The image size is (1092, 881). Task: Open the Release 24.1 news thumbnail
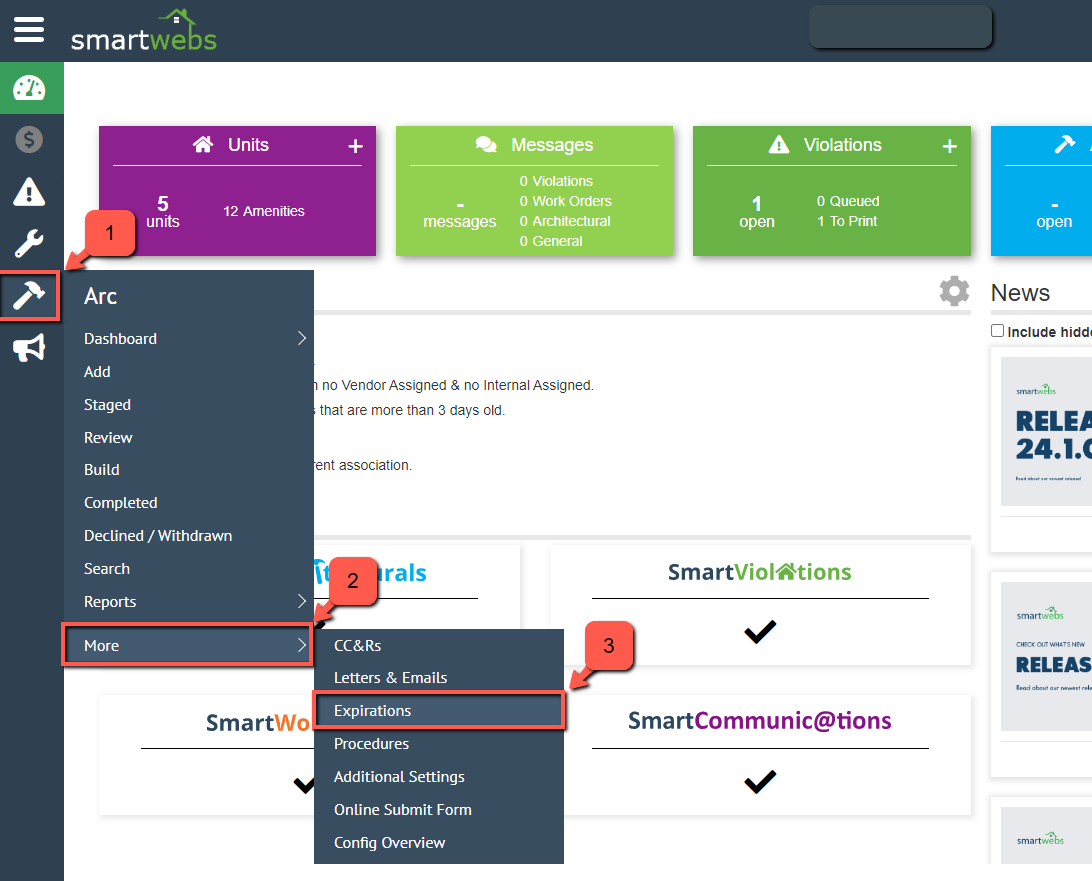1046,432
